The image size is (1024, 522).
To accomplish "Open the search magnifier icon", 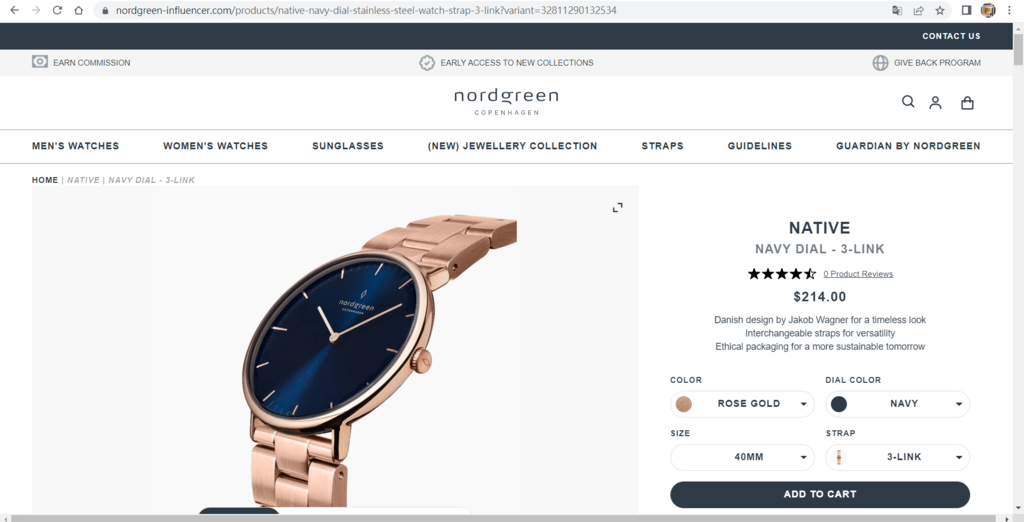I will tap(908, 101).
